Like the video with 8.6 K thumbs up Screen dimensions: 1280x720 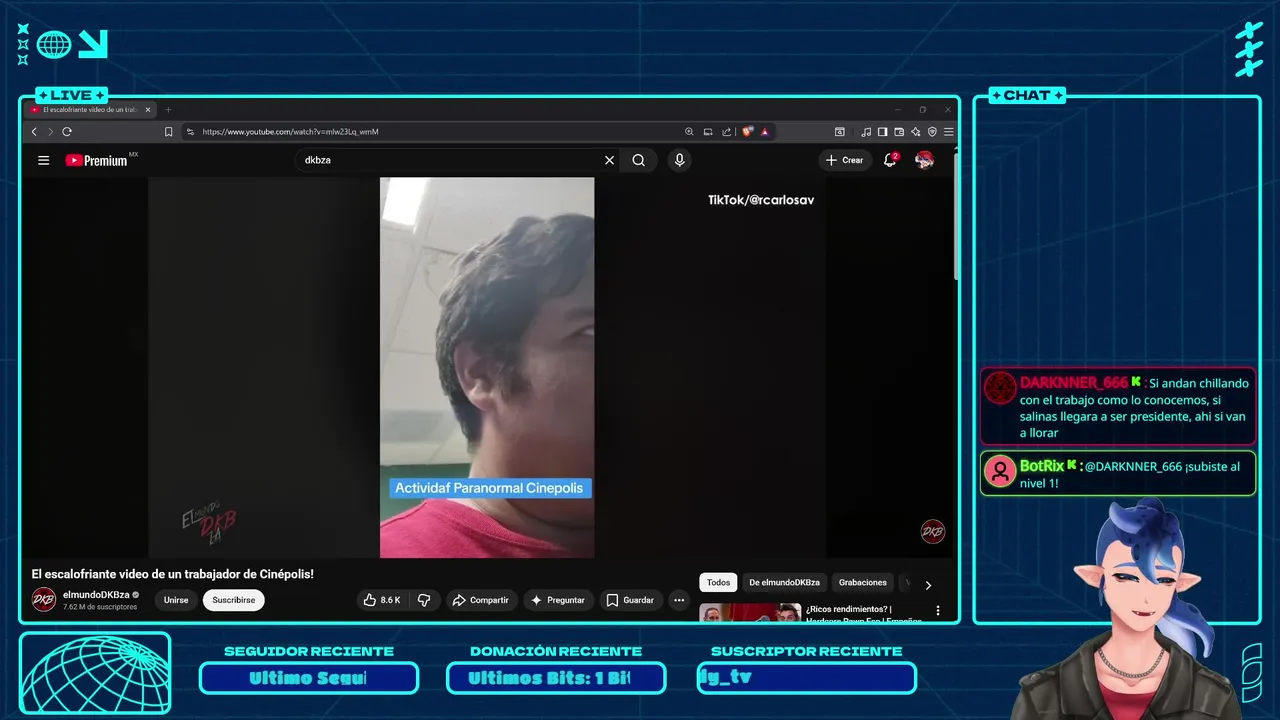(x=383, y=600)
